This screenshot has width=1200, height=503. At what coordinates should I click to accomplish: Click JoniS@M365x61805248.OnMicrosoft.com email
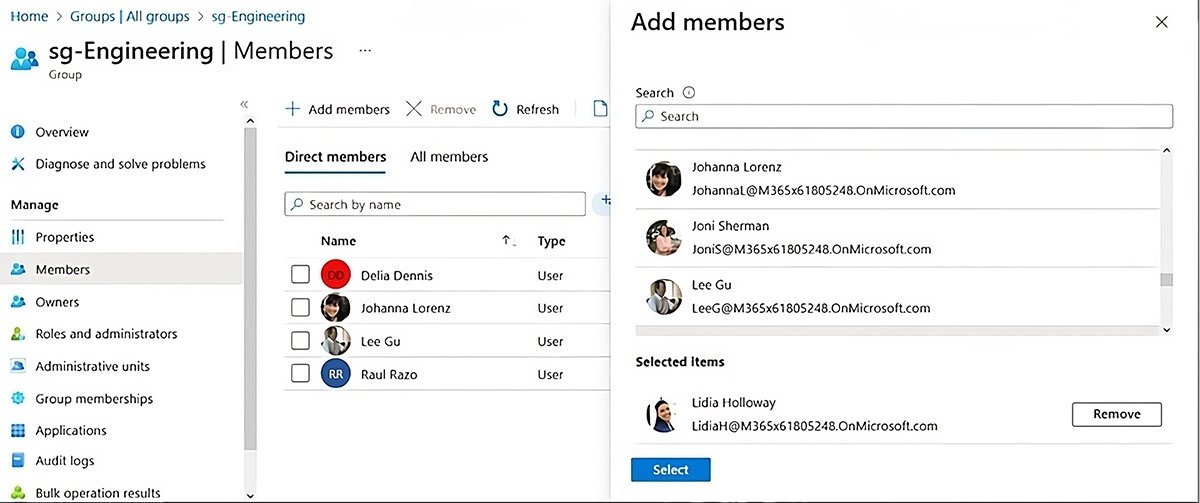pyautogui.click(x=811, y=249)
